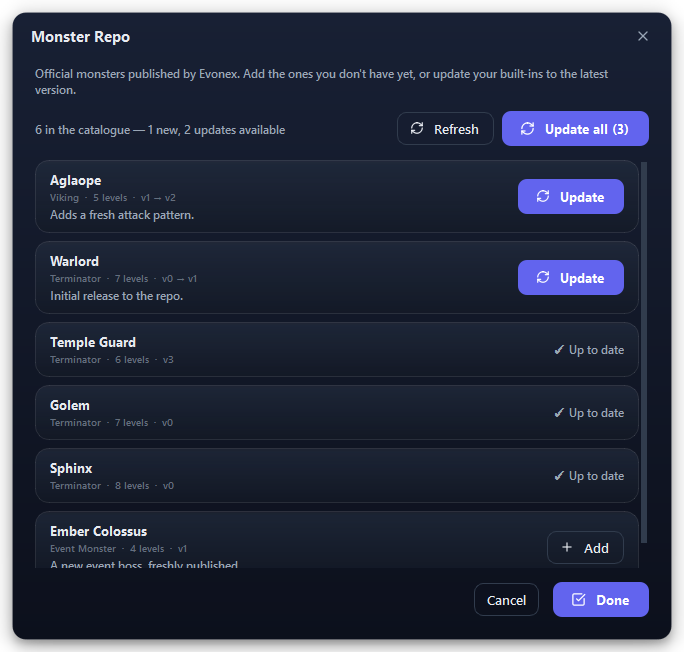Click the sync icon on Update all (3)
Image resolution: width=684 pixels, height=652 pixels.
click(x=527, y=129)
